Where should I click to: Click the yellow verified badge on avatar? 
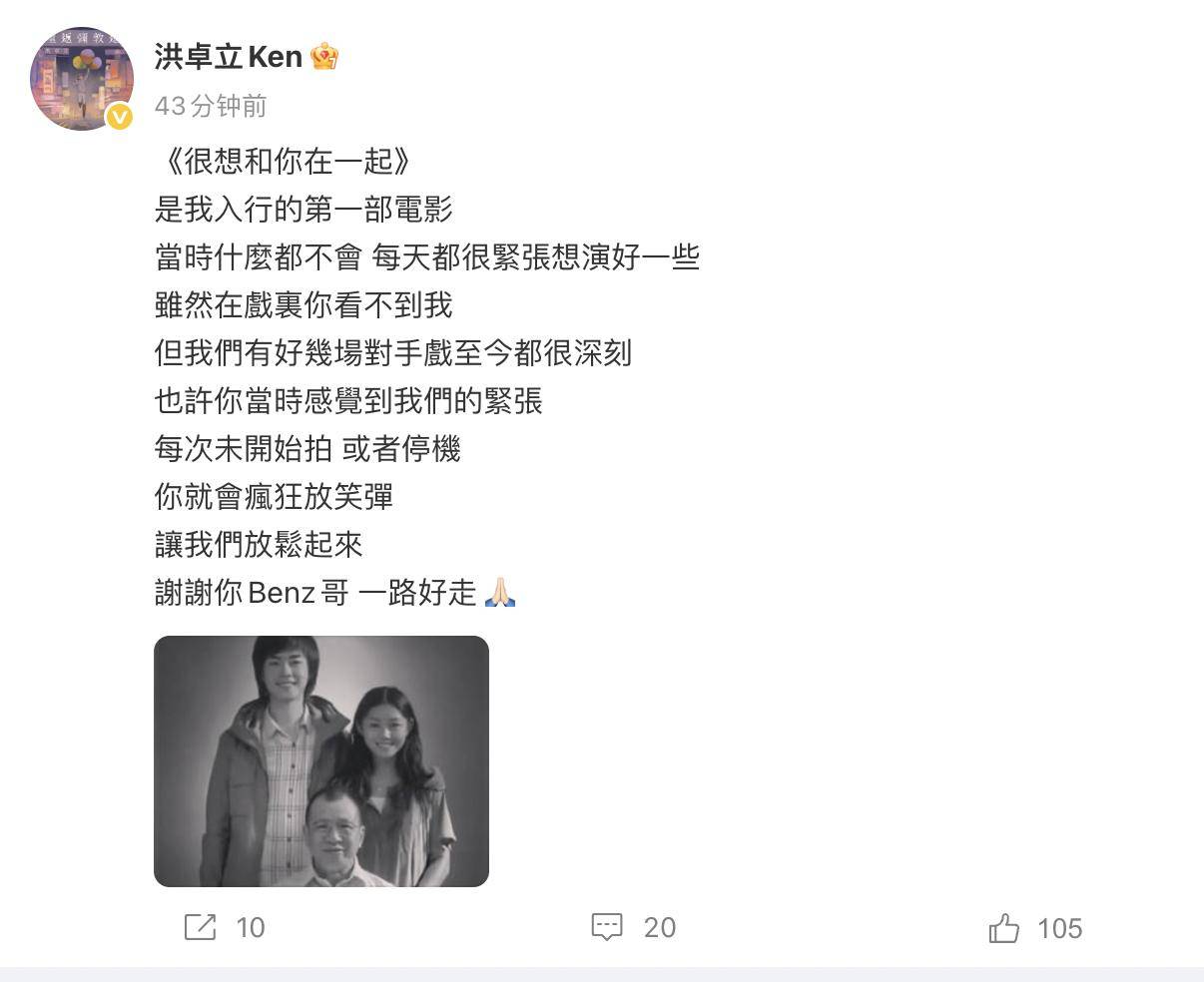point(119,118)
